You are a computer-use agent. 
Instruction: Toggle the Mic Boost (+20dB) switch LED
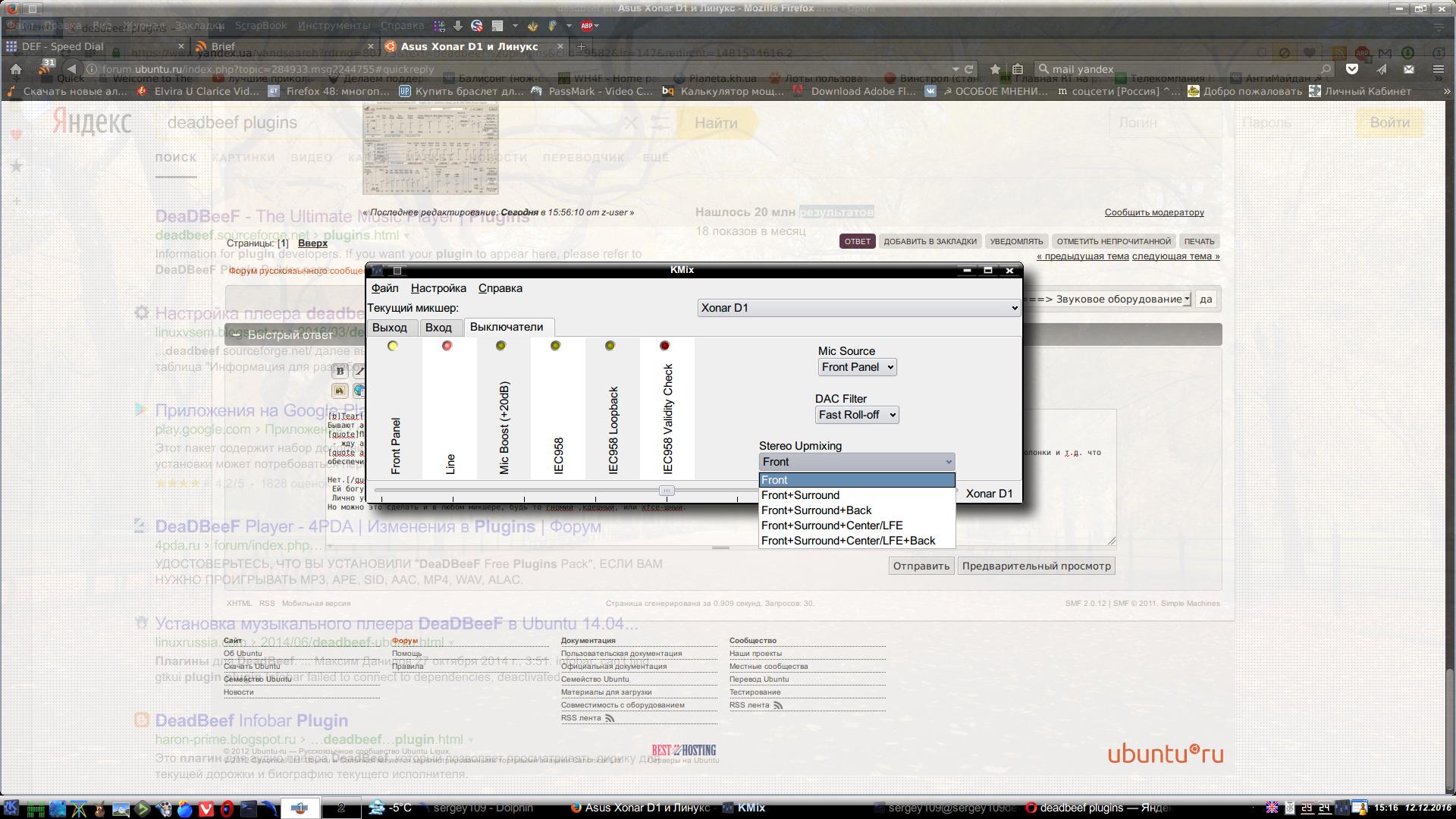click(500, 346)
